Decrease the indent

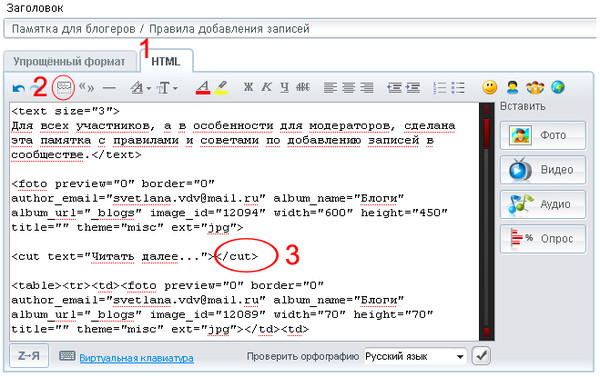394,88
